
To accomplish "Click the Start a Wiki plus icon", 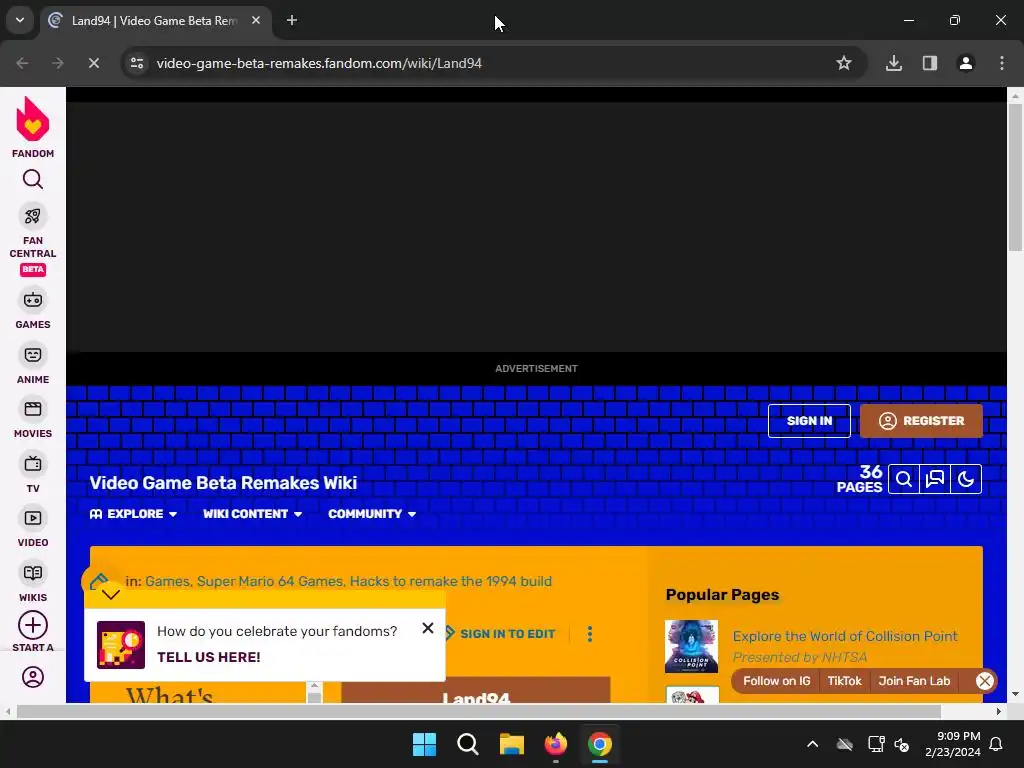I will pos(33,626).
